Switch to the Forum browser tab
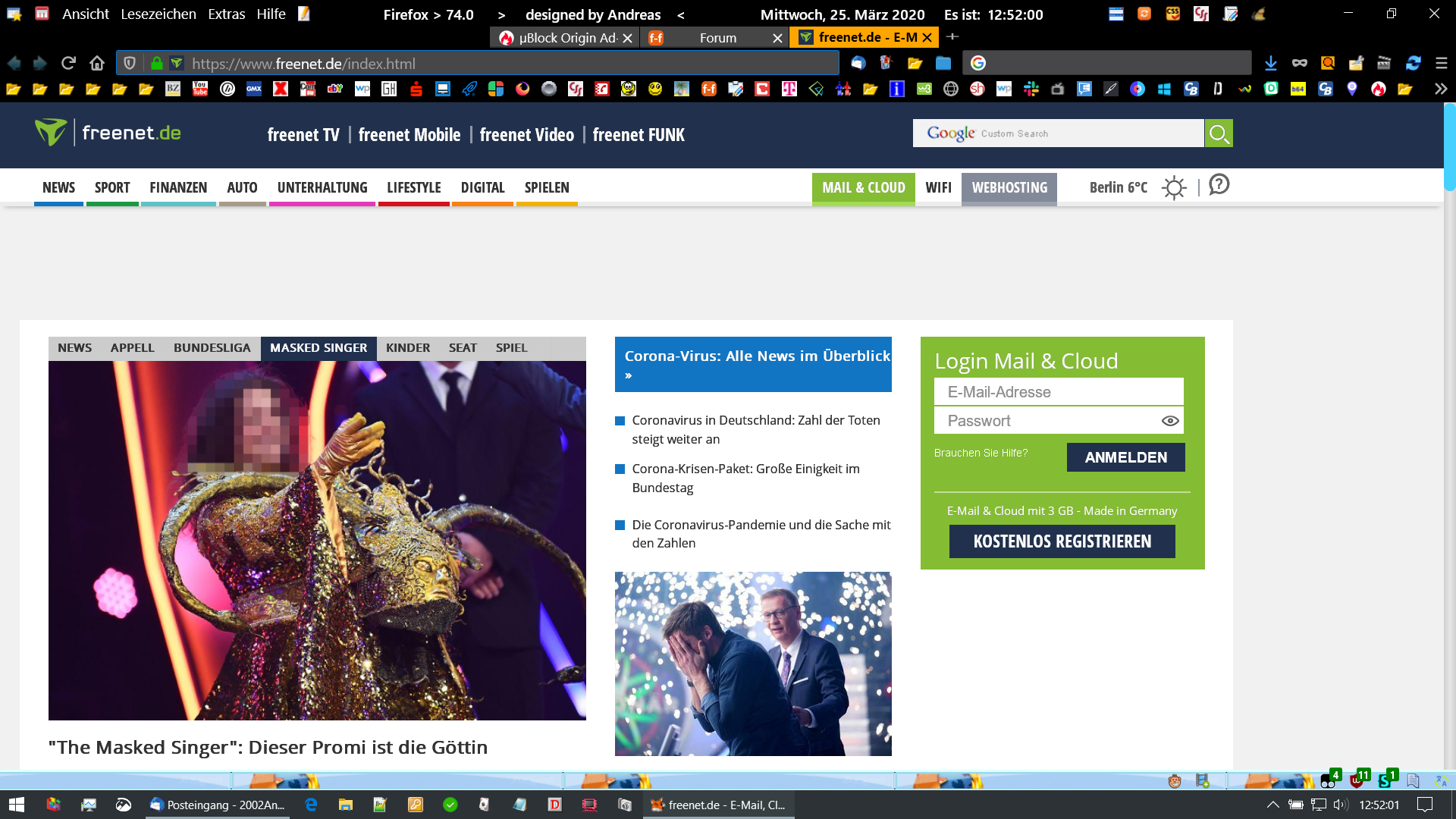 [x=717, y=38]
